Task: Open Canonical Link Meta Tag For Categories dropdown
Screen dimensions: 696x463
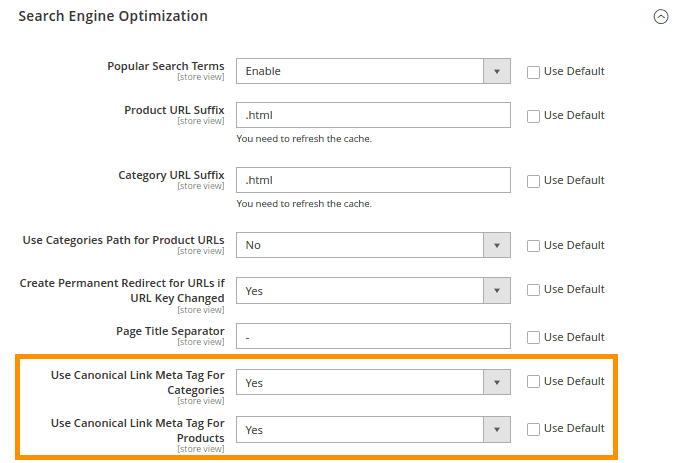Action: tap(373, 383)
